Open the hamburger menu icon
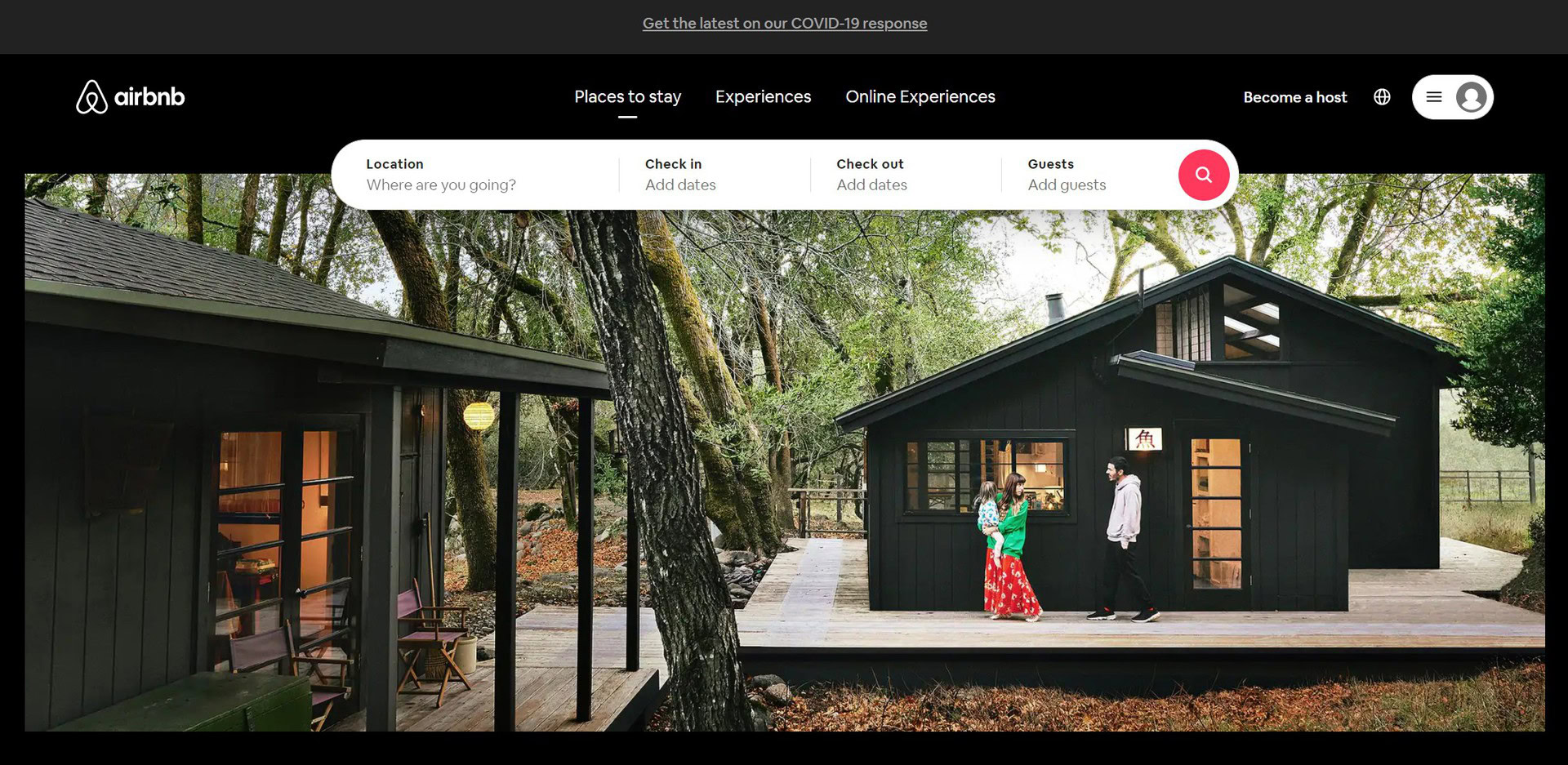Viewport: 1568px width, 765px height. [1434, 97]
